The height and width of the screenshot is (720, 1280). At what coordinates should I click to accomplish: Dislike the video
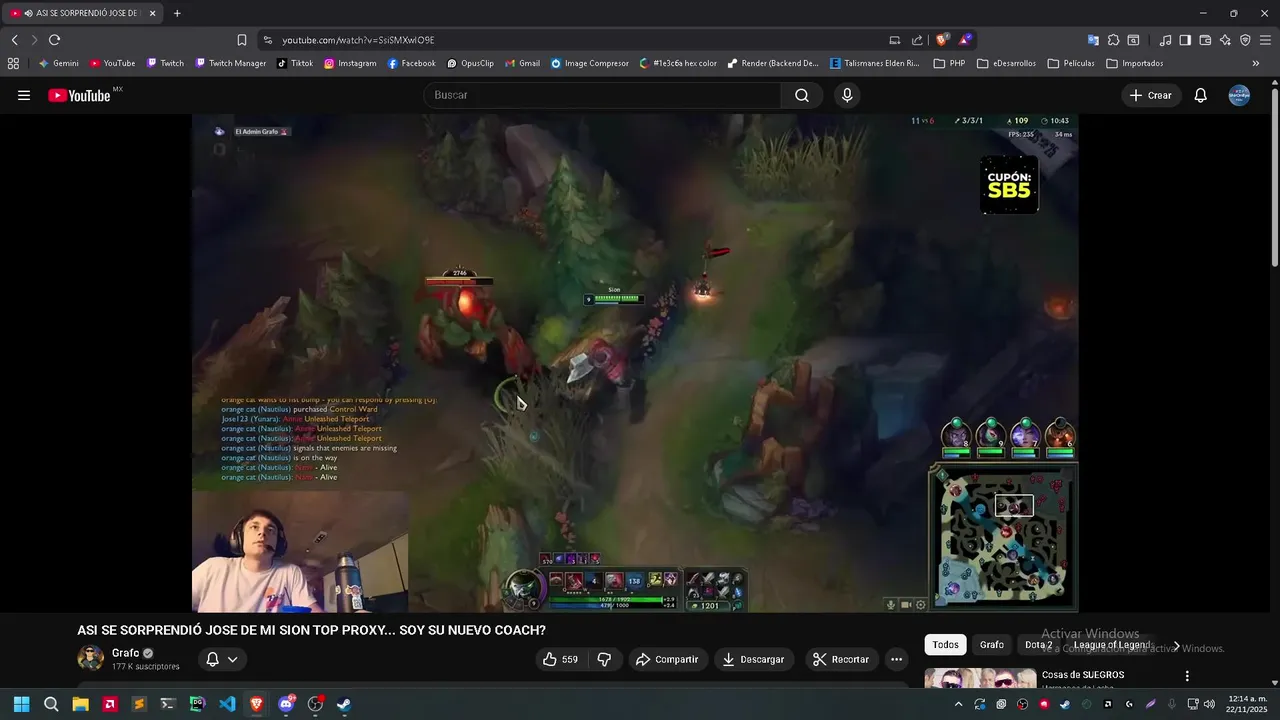[x=604, y=659]
